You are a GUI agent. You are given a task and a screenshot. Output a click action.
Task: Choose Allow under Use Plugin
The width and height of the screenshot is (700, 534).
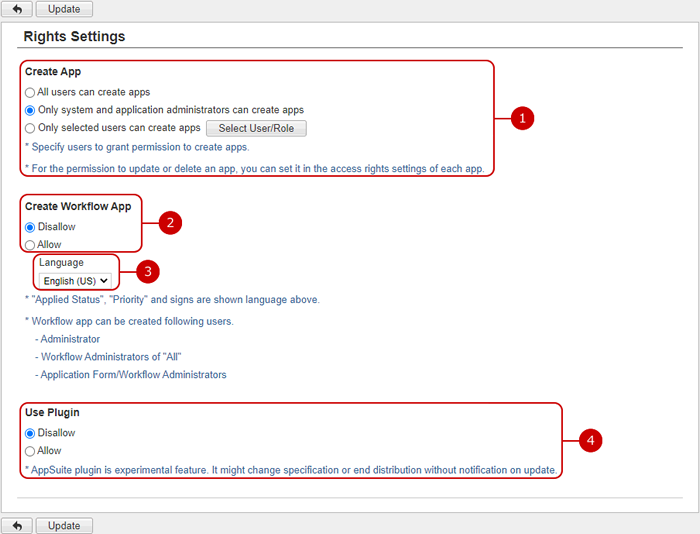coord(30,451)
